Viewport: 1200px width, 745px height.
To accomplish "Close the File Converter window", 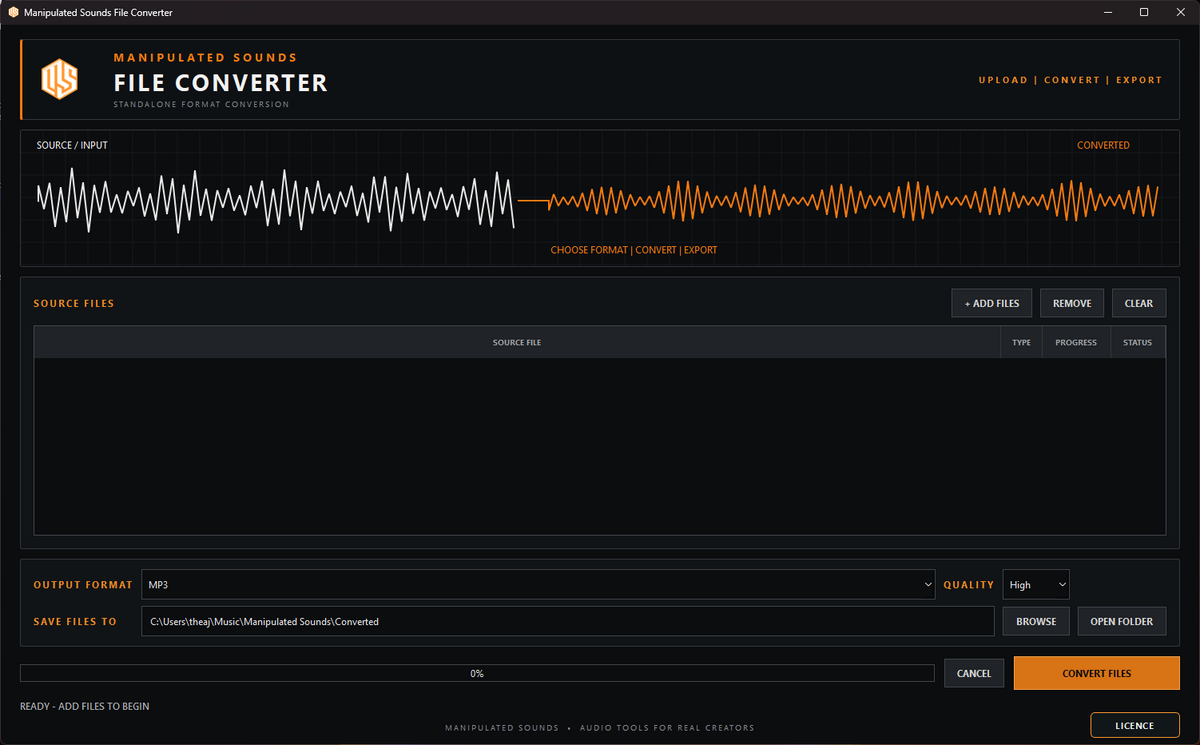I will 1181,12.
